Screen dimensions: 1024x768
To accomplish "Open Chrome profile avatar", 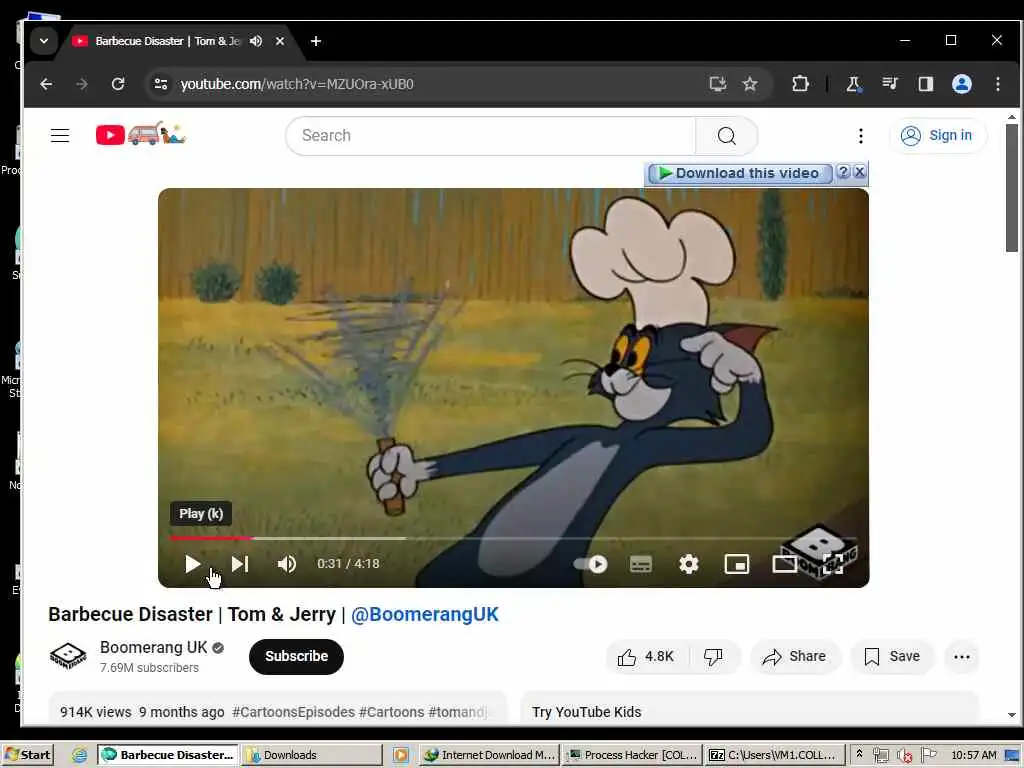I will [x=961, y=84].
